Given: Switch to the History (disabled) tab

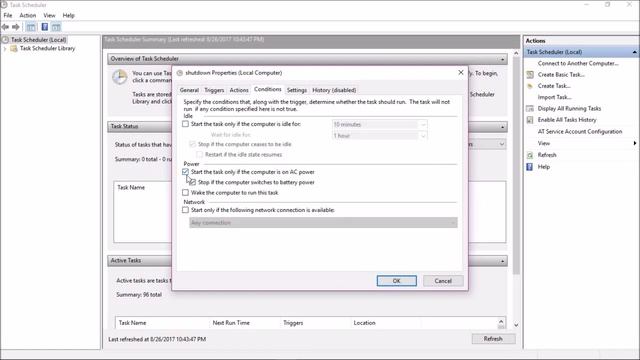Looking at the screenshot, I should pos(334,90).
